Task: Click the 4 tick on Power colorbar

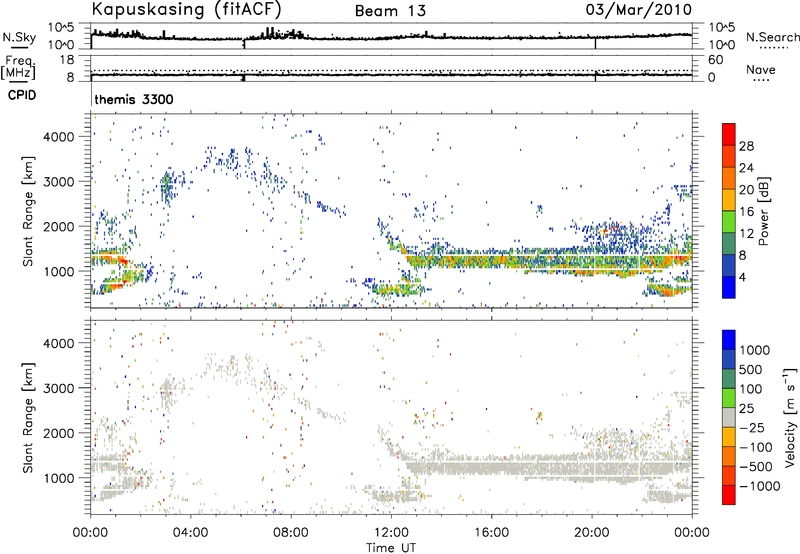Action: click(x=743, y=277)
